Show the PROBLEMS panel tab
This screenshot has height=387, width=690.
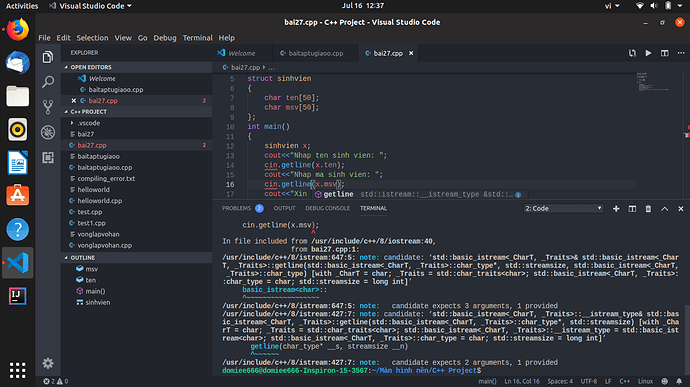[x=236, y=208]
